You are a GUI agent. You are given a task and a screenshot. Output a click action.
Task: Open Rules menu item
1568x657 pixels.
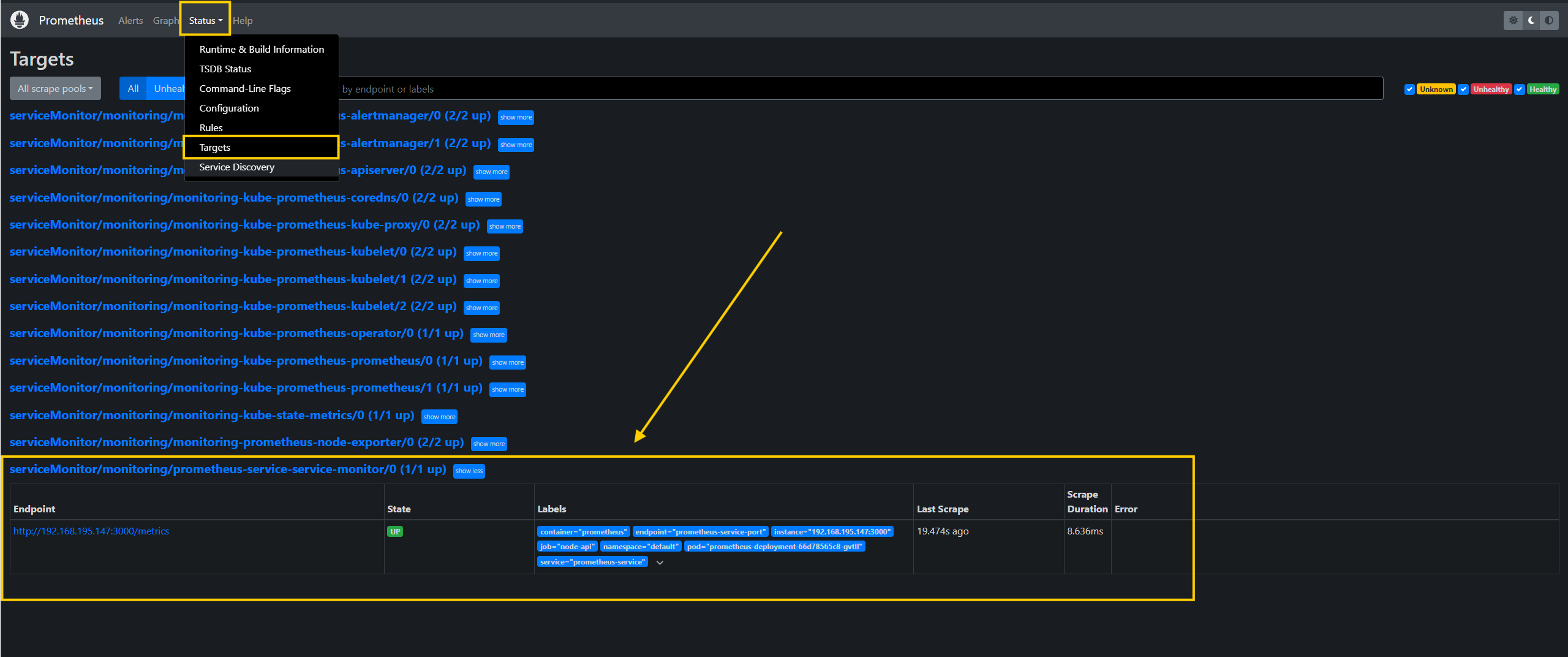[x=262, y=127]
